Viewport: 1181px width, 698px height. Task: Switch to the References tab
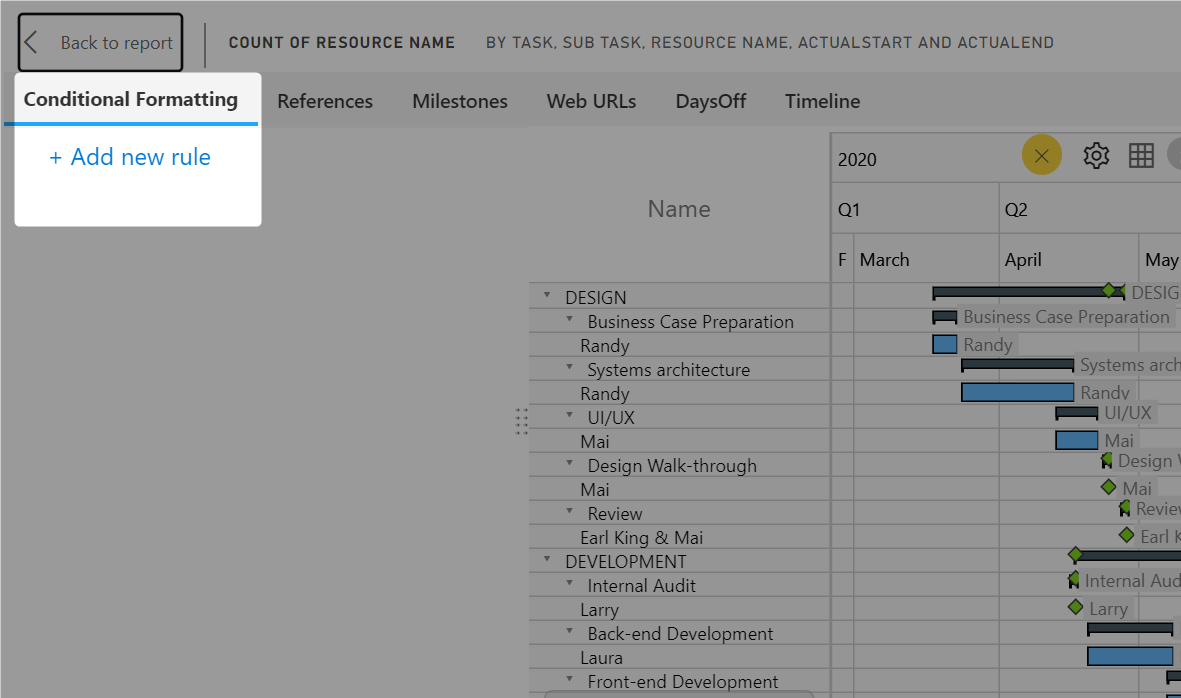pyautogui.click(x=325, y=101)
